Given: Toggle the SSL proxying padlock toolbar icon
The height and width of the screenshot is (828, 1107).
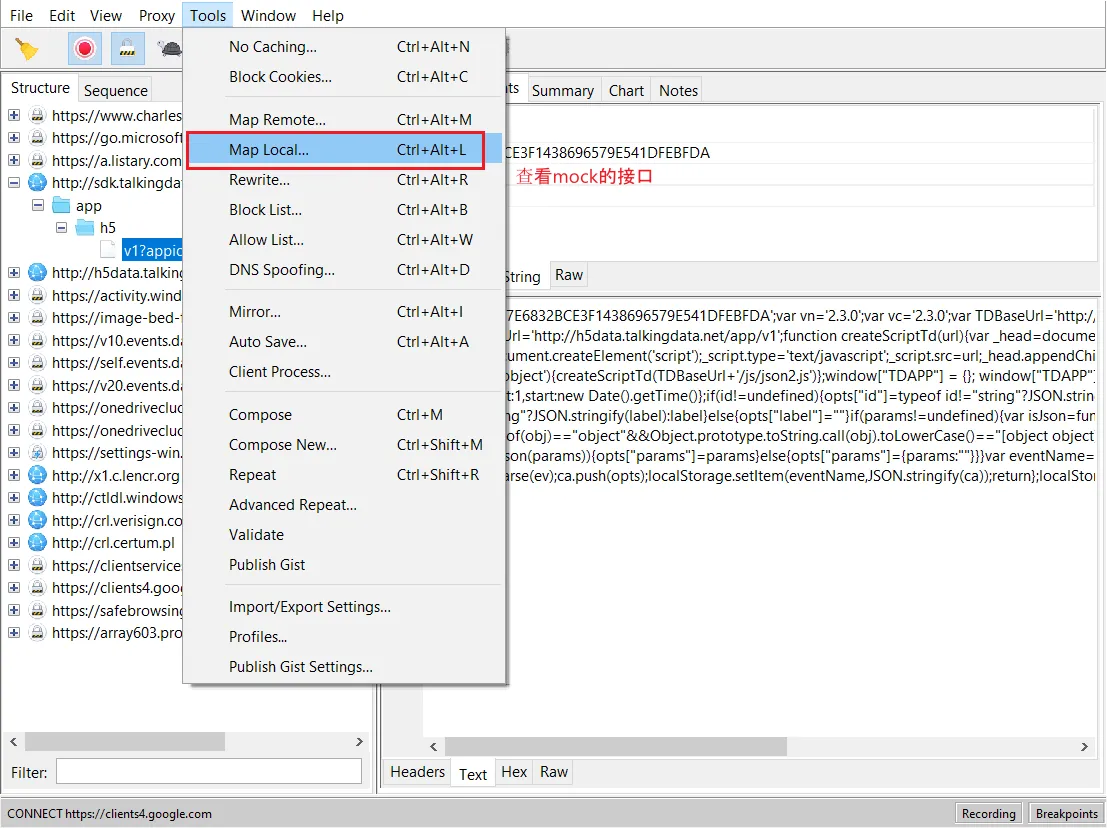Looking at the screenshot, I should tap(127, 49).
